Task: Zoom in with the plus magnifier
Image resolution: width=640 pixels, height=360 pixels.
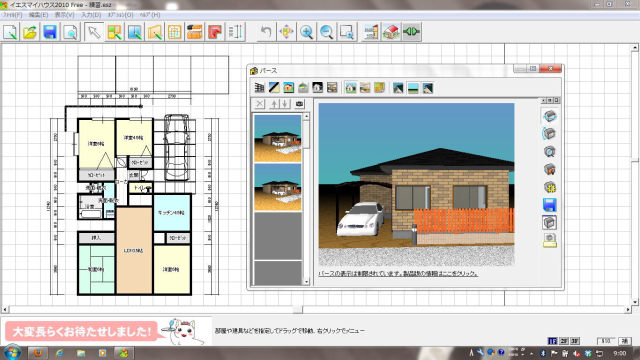Action: (307, 32)
